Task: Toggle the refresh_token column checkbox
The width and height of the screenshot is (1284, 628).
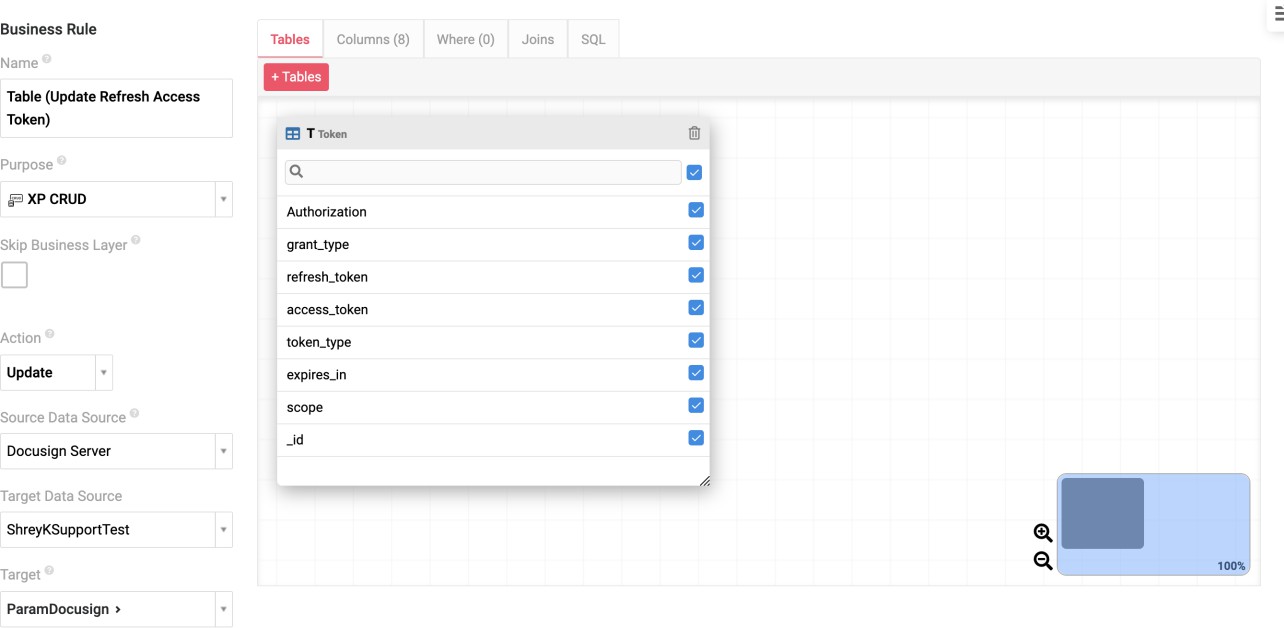Action: pyautogui.click(x=696, y=276)
